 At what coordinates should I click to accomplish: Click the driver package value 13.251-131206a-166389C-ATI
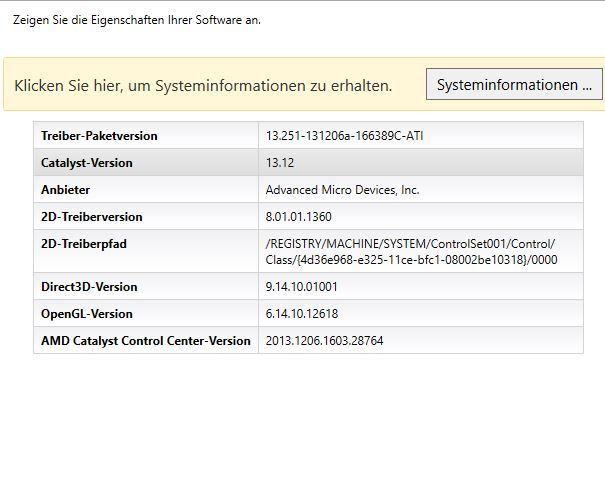click(344, 136)
